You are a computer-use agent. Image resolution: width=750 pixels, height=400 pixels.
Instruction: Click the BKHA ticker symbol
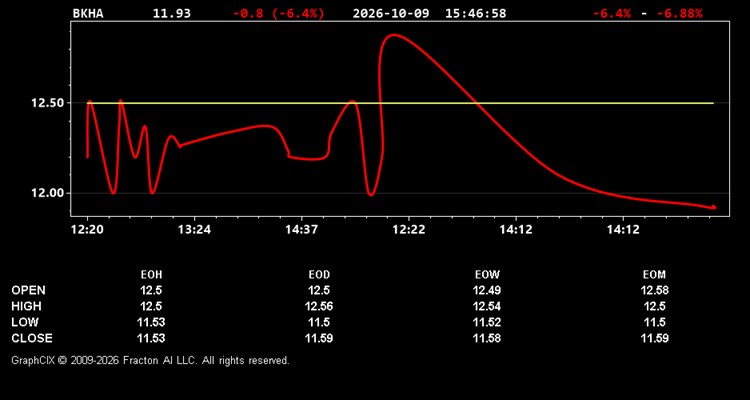[x=88, y=13]
